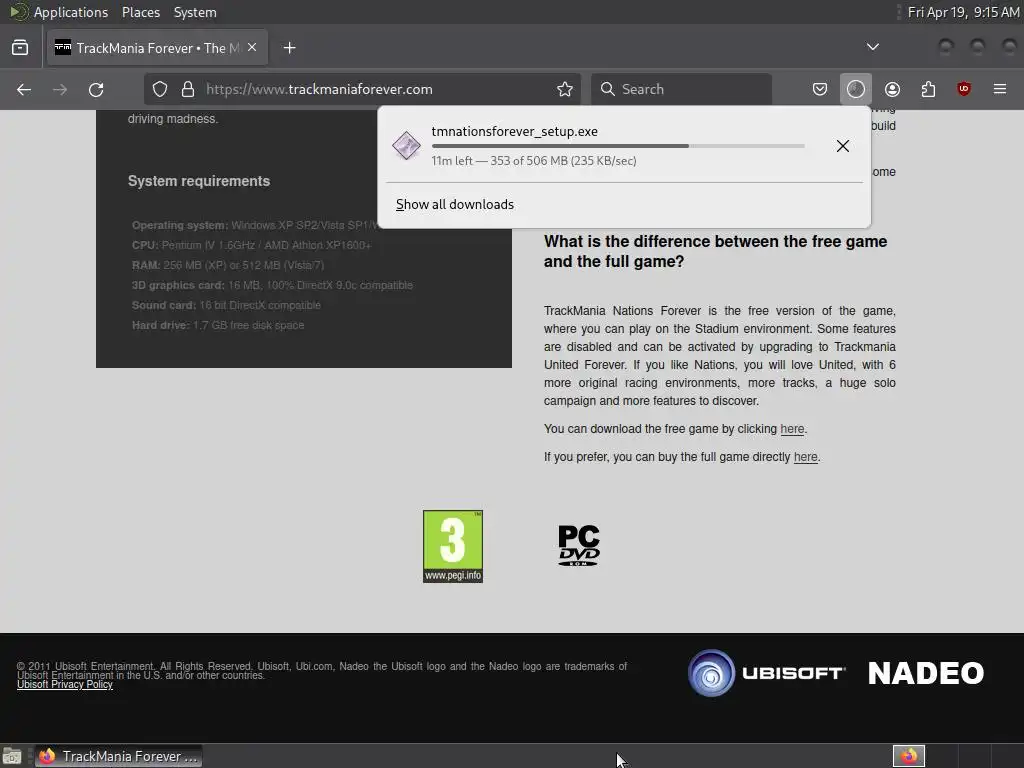Open a new browser tab

(x=289, y=48)
